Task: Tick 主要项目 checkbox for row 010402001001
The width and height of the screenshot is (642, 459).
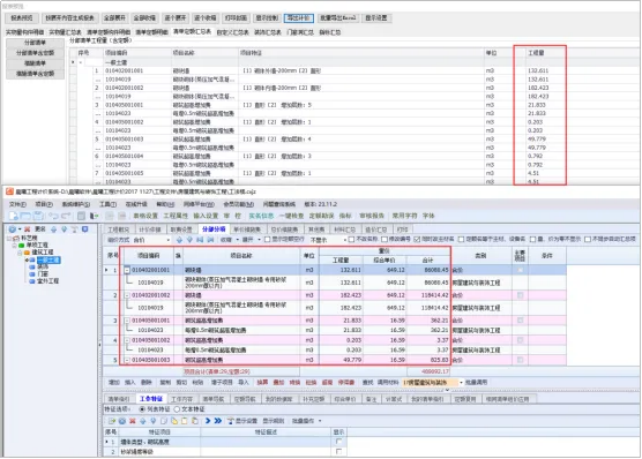Action: (519, 270)
